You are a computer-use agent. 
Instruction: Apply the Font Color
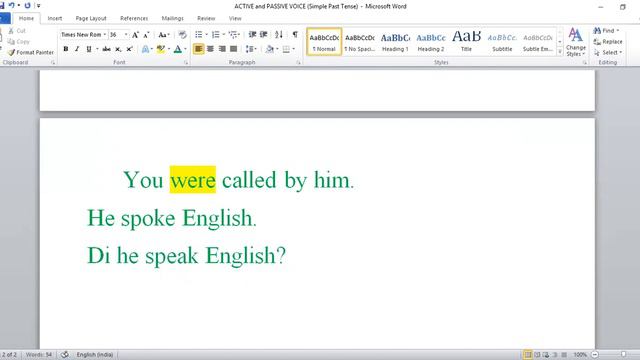click(x=178, y=49)
